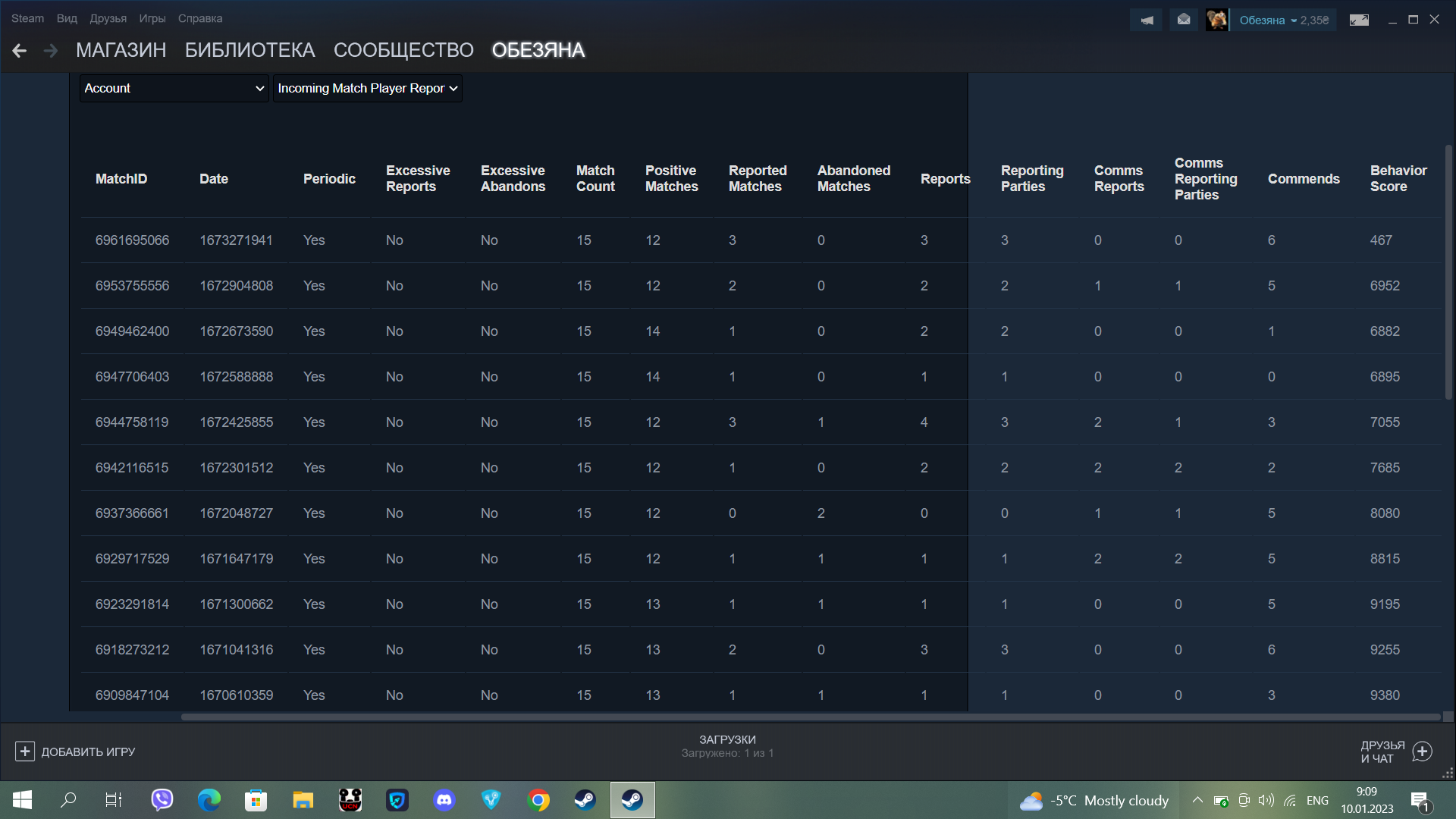The width and height of the screenshot is (1456, 819).
Task: Click the Friends and Chat plus icon
Action: point(1423,752)
